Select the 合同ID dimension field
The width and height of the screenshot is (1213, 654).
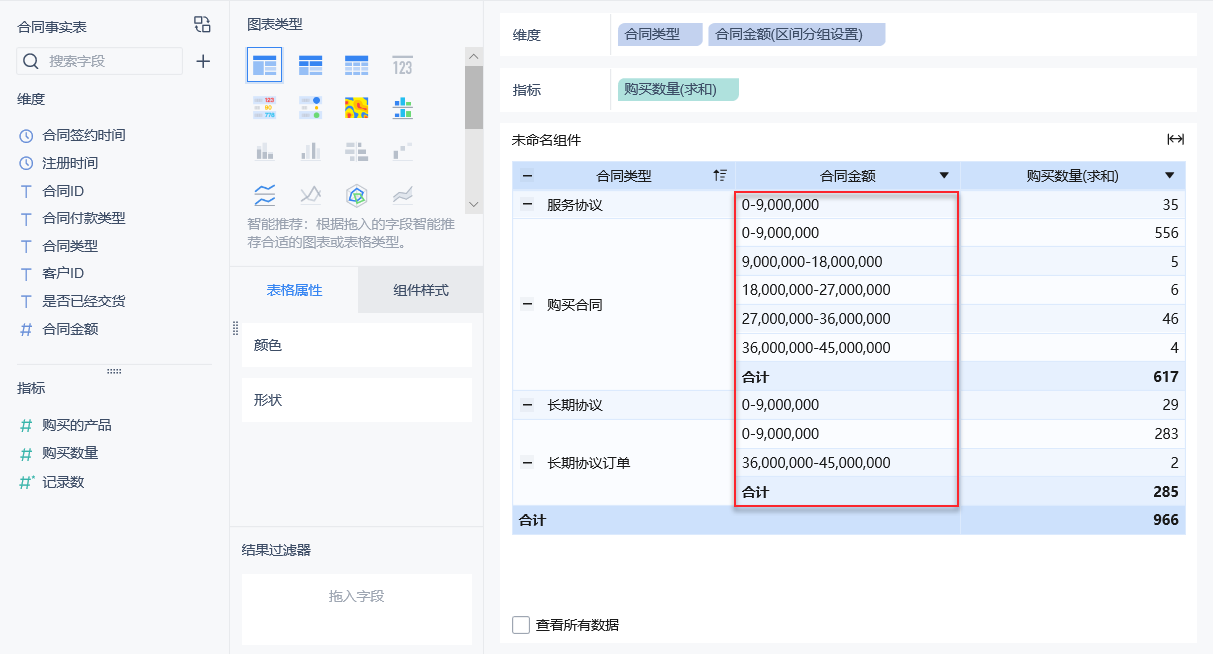click(63, 191)
